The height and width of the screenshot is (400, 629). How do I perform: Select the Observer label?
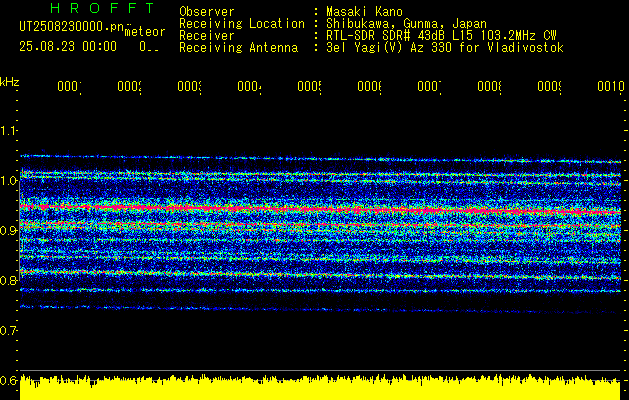coord(207,12)
